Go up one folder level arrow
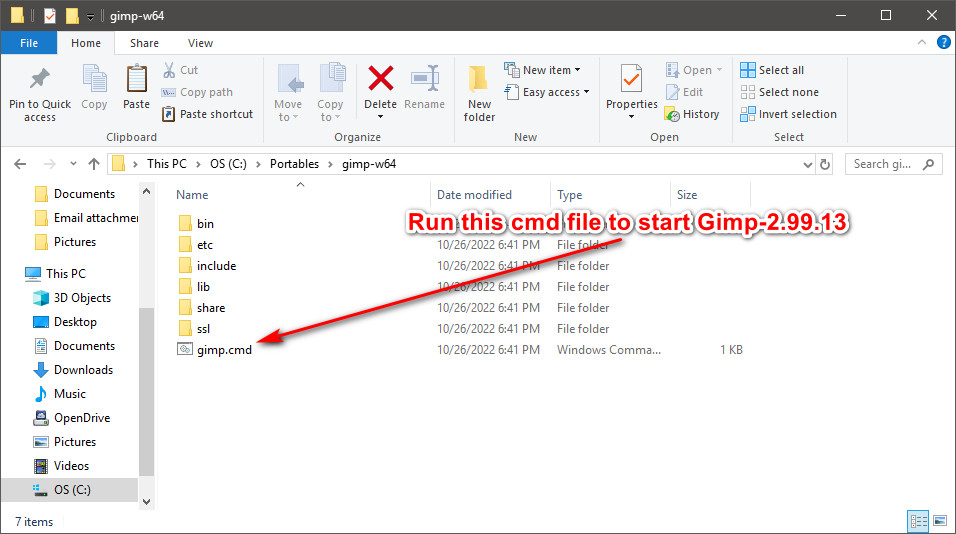The height and width of the screenshot is (534, 956). tap(94, 164)
